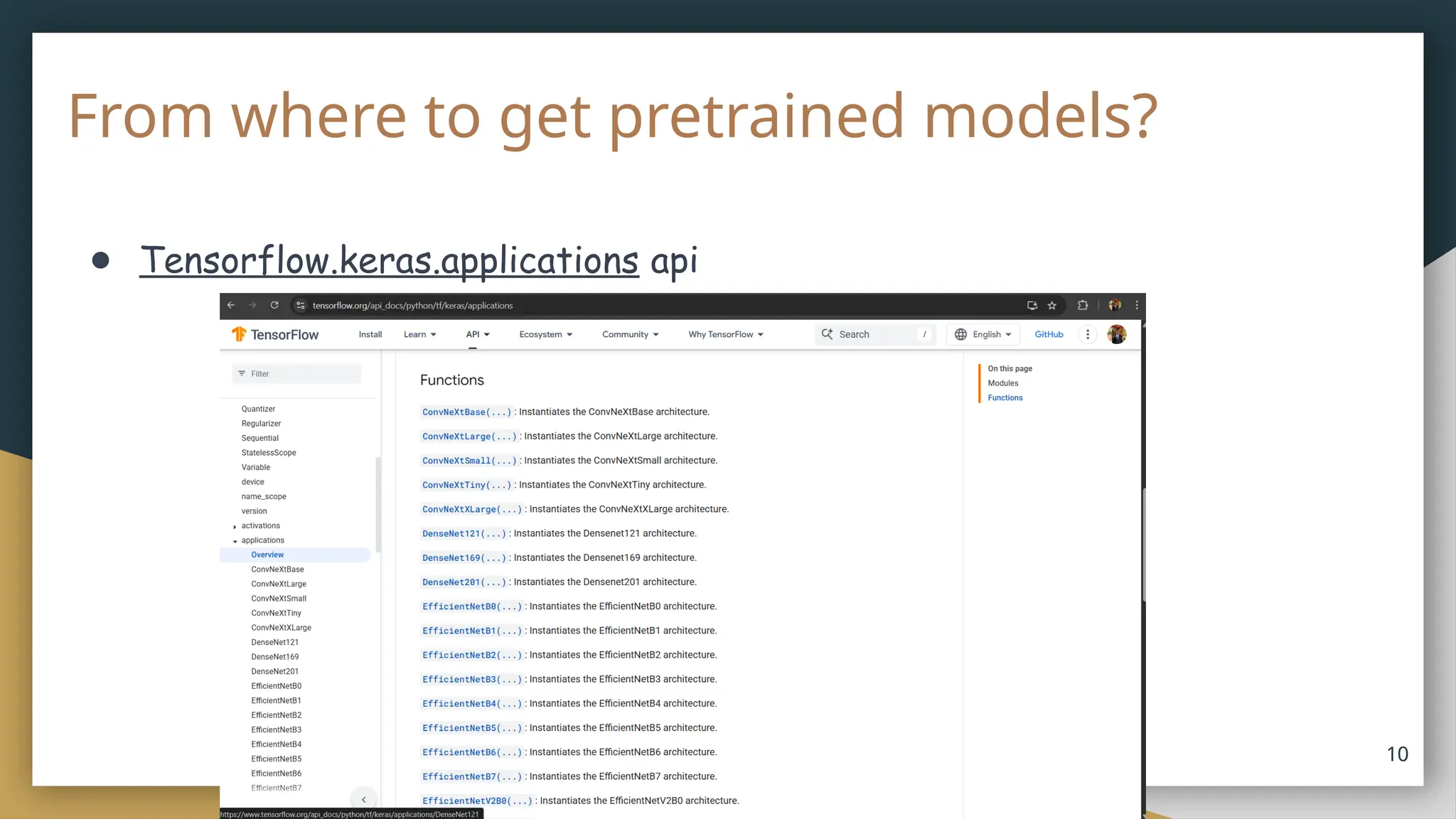Reload the page with refresh icon
Viewport: 1456px width, 819px height.
point(274,305)
